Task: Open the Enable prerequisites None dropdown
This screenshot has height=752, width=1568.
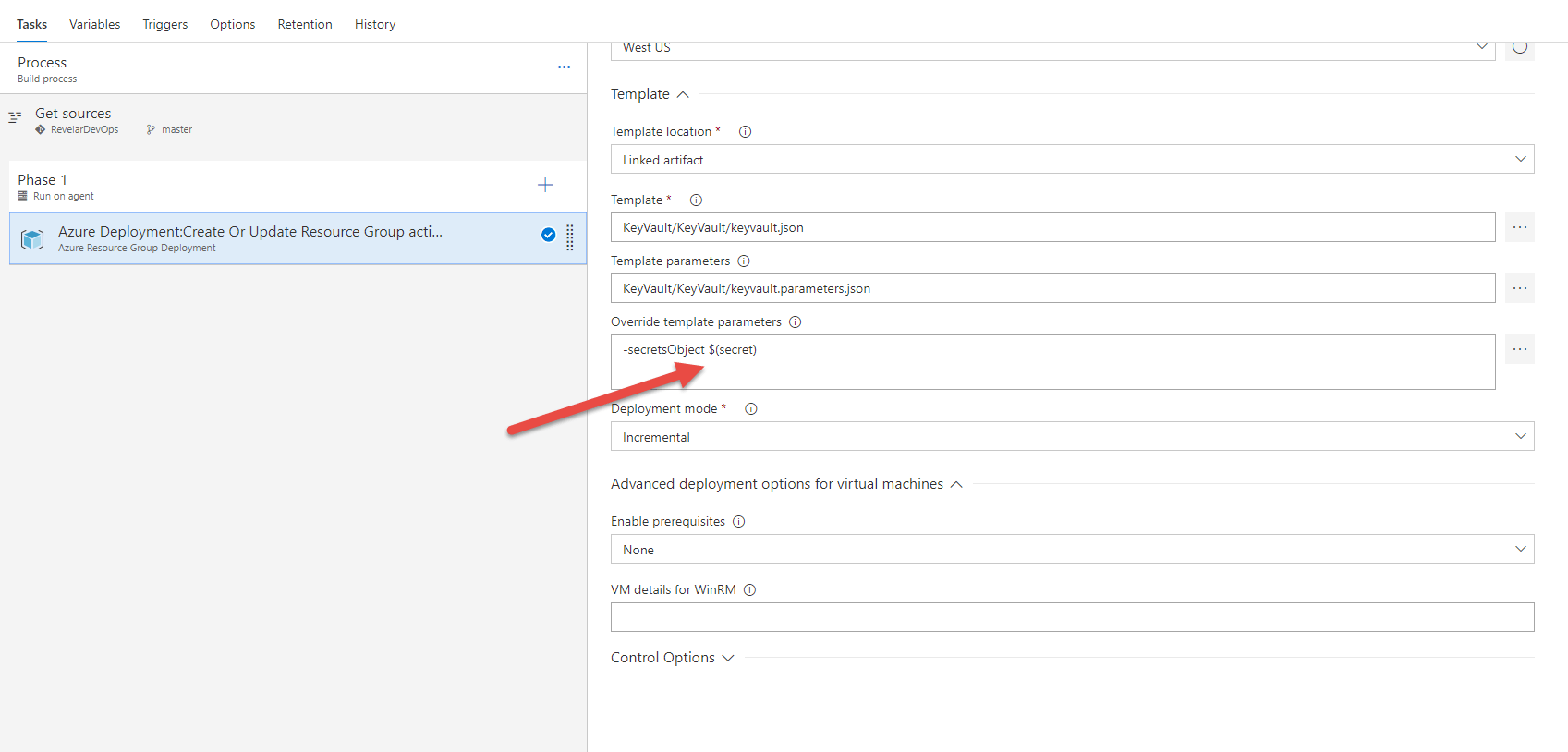Action: (x=1073, y=549)
